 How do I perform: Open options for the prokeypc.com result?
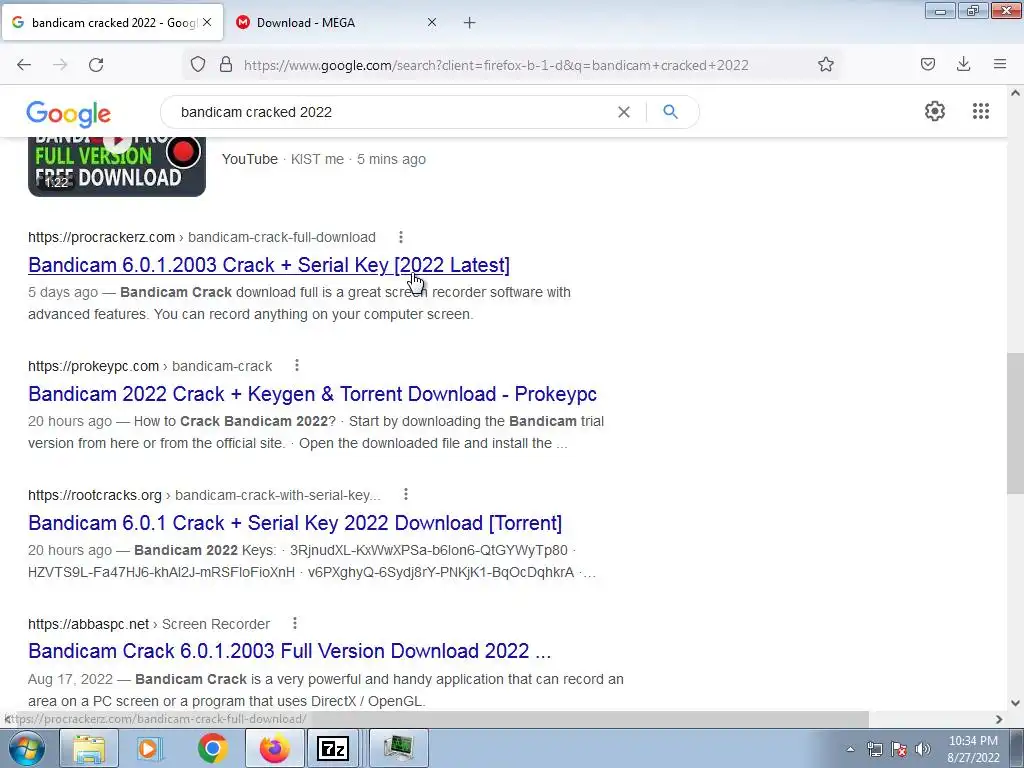(x=297, y=366)
